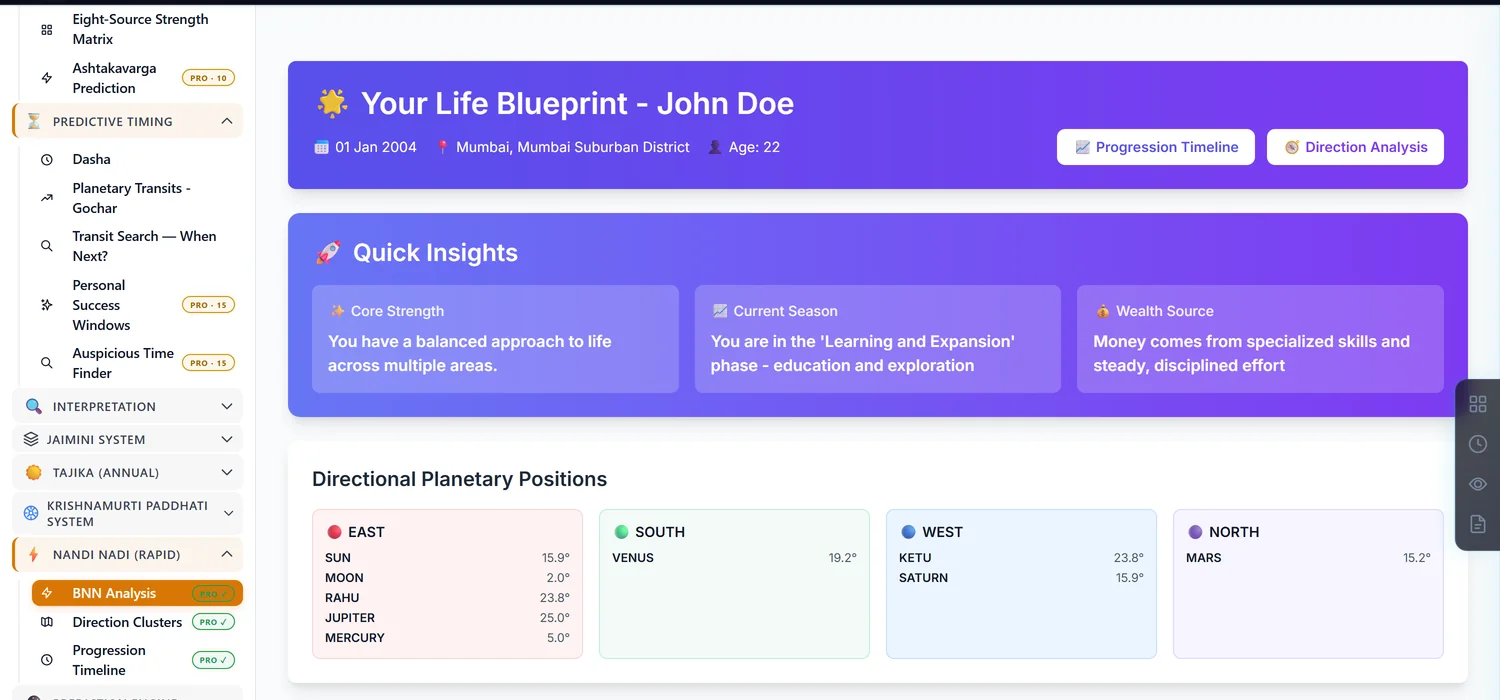The width and height of the screenshot is (1500, 700).
Task: Click the document icon in right floating panel
Action: 1477,524
